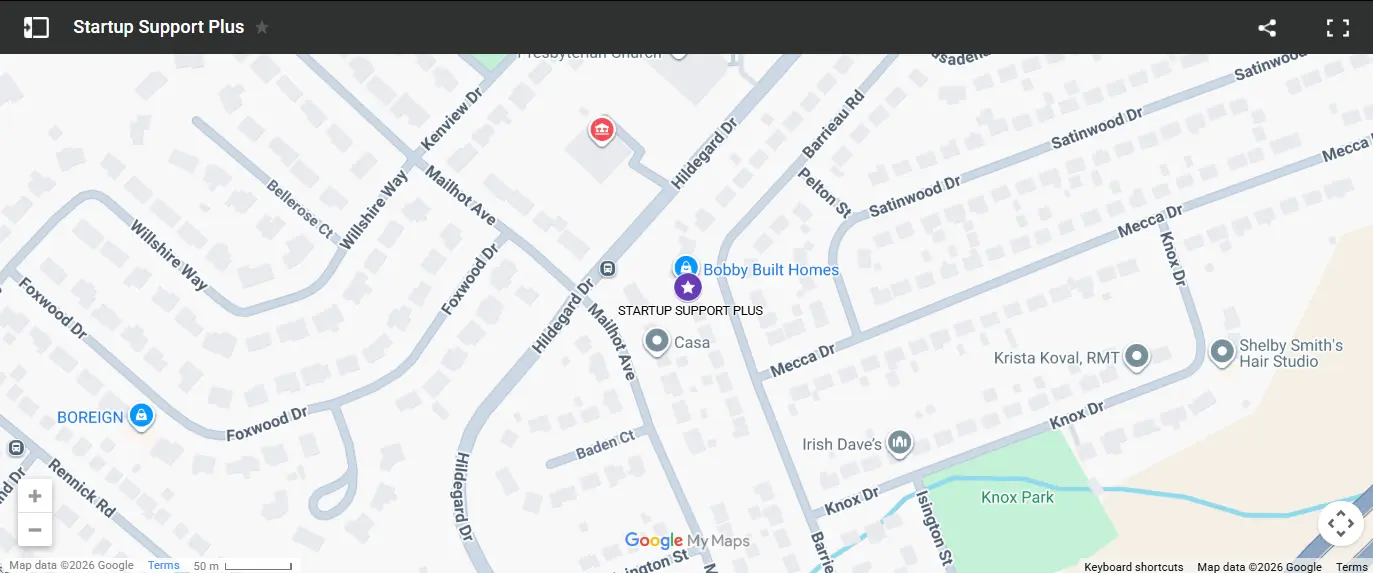View larger map in fullscreen
Viewport: 1373px width, 573px height.
[1338, 28]
